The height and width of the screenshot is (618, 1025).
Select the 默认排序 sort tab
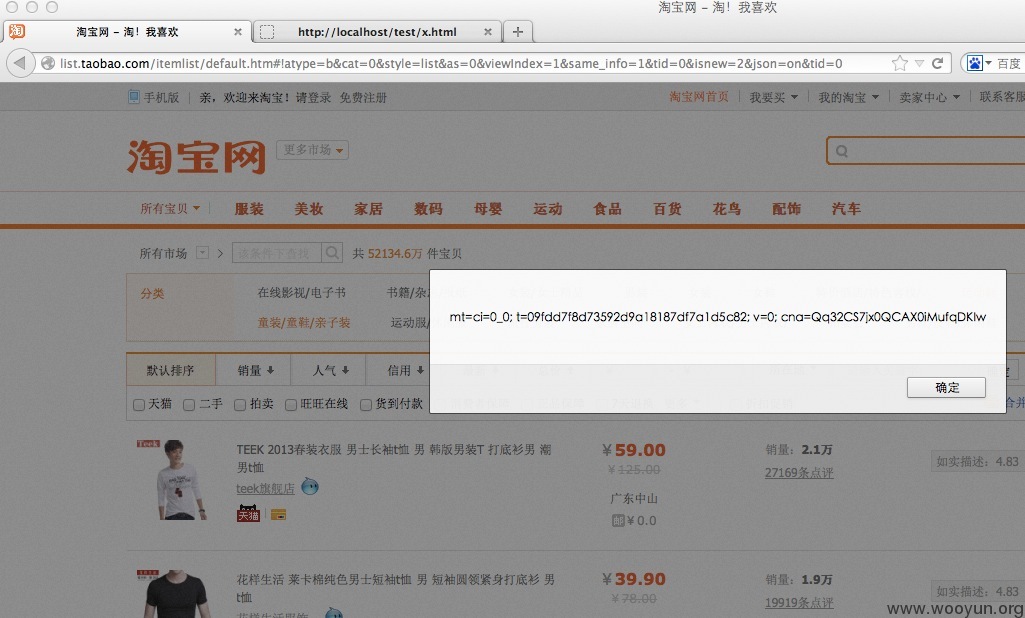pyautogui.click(x=170, y=370)
